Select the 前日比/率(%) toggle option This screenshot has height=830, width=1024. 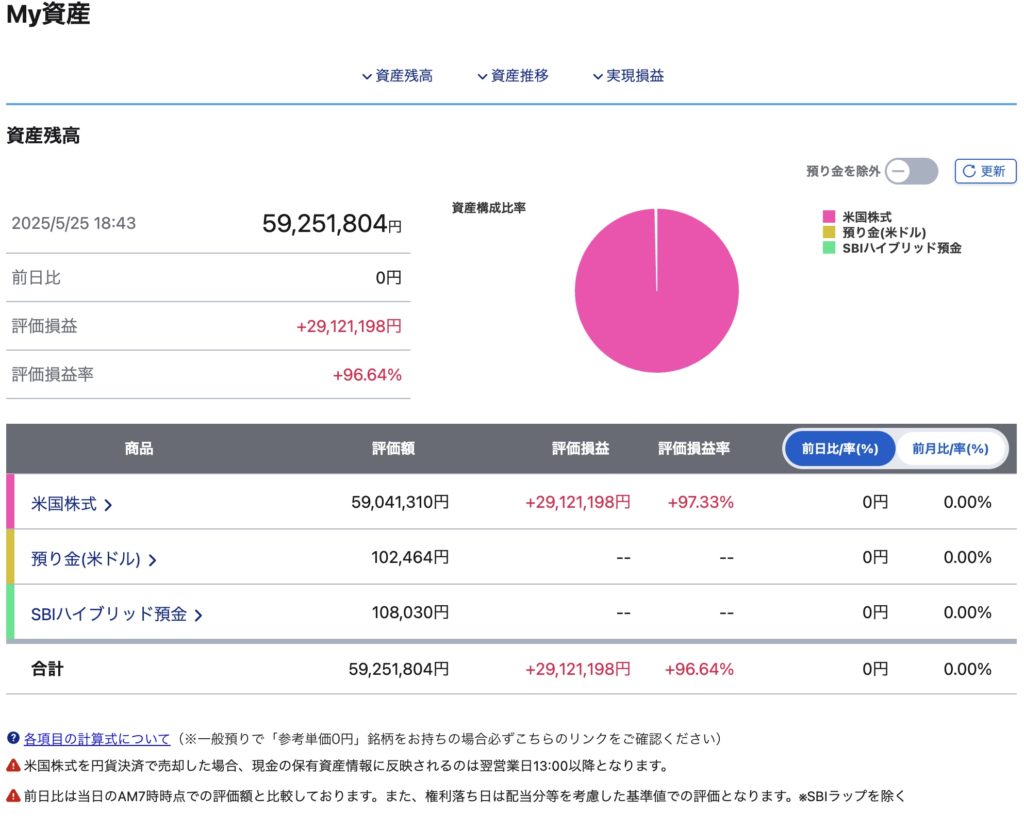tap(839, 449)
